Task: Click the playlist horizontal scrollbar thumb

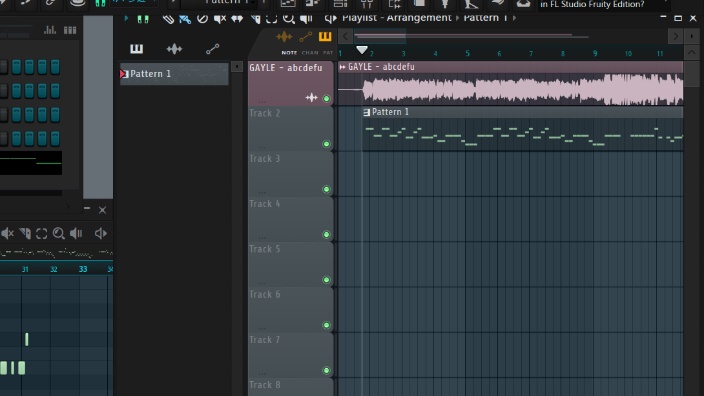Action: point(380,36)
